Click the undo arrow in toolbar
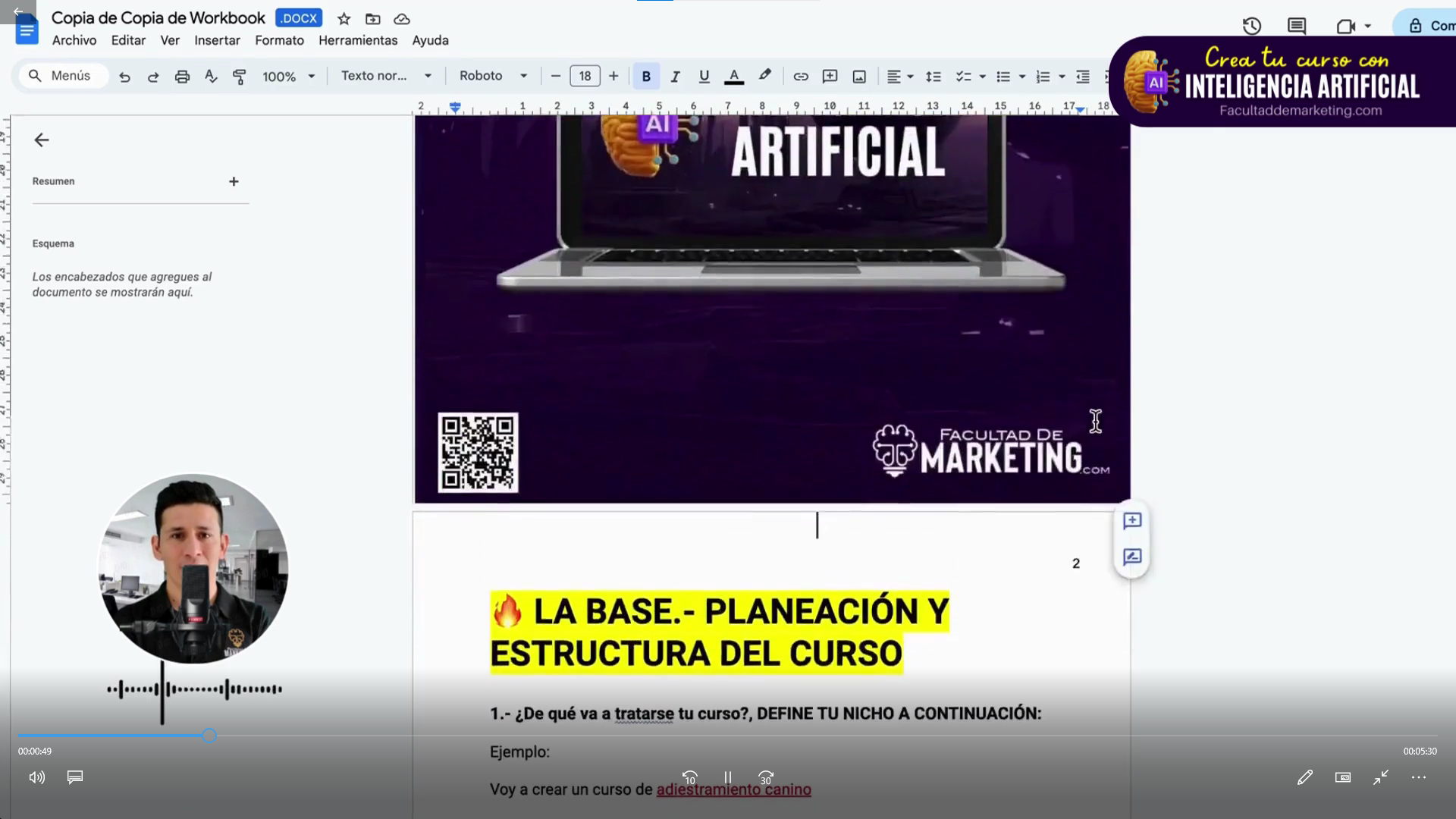 coord(124,77)
